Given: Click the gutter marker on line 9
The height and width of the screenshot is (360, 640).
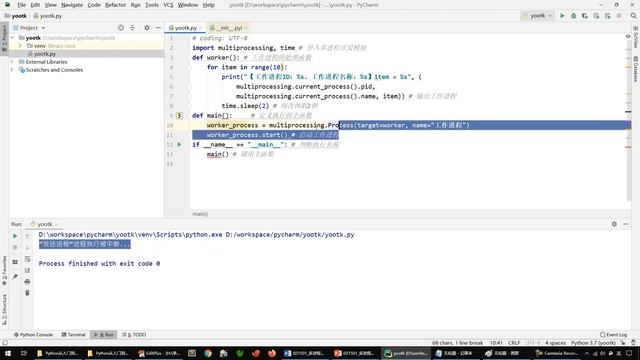Looking at the screenshot, I should (x=179, y=116).
